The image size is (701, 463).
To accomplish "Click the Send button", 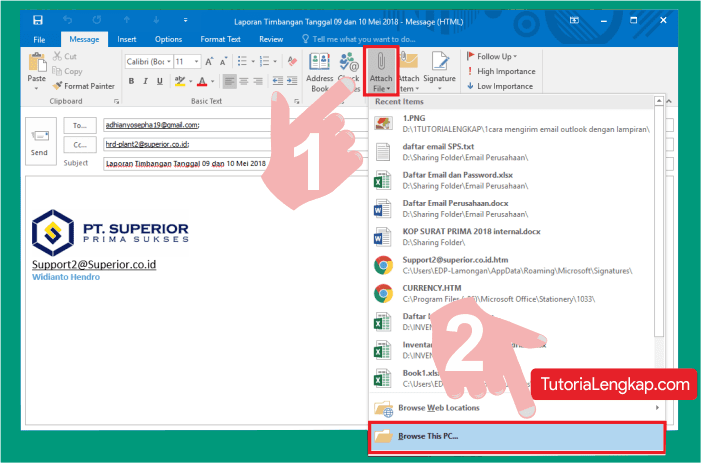I will click(x=41, y=141).
